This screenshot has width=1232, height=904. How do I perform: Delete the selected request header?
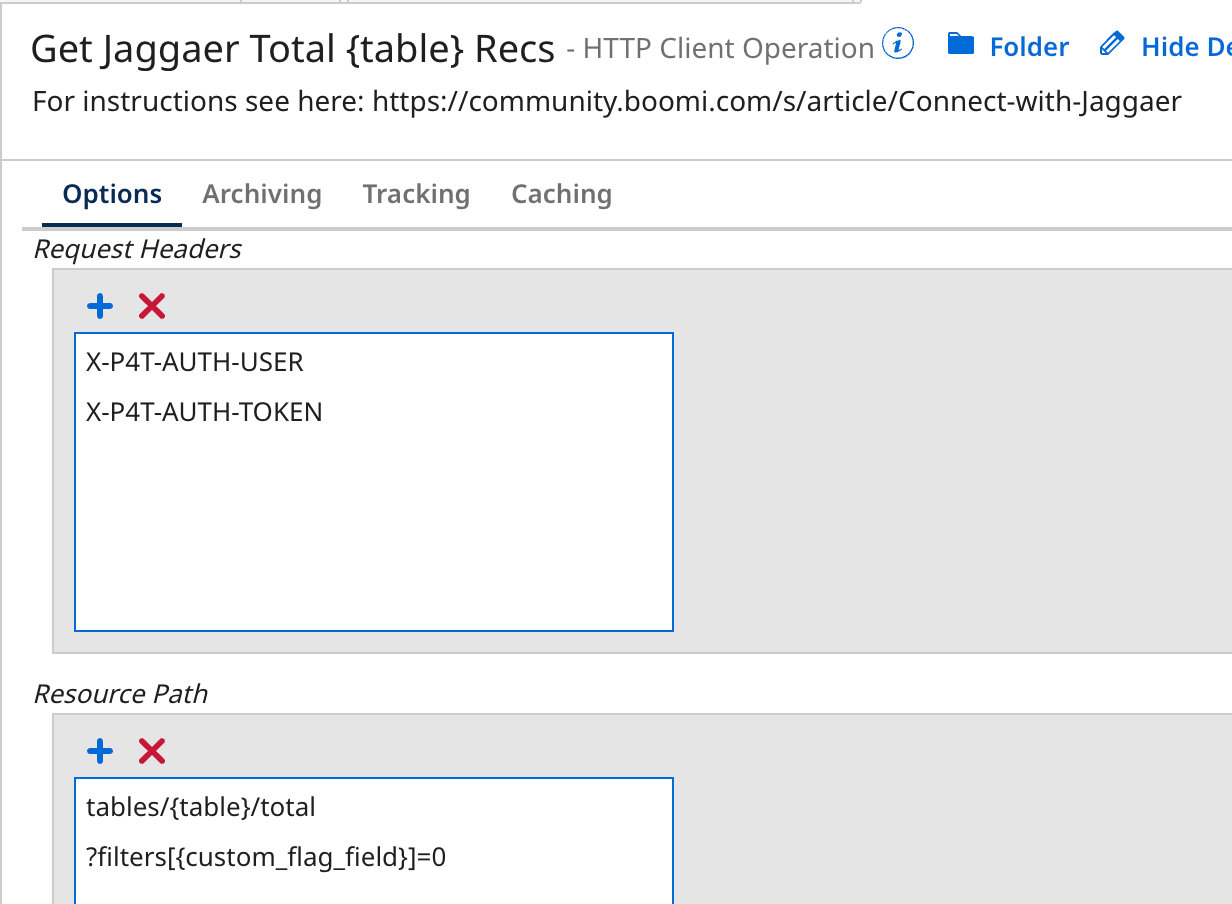click(151, 305)
